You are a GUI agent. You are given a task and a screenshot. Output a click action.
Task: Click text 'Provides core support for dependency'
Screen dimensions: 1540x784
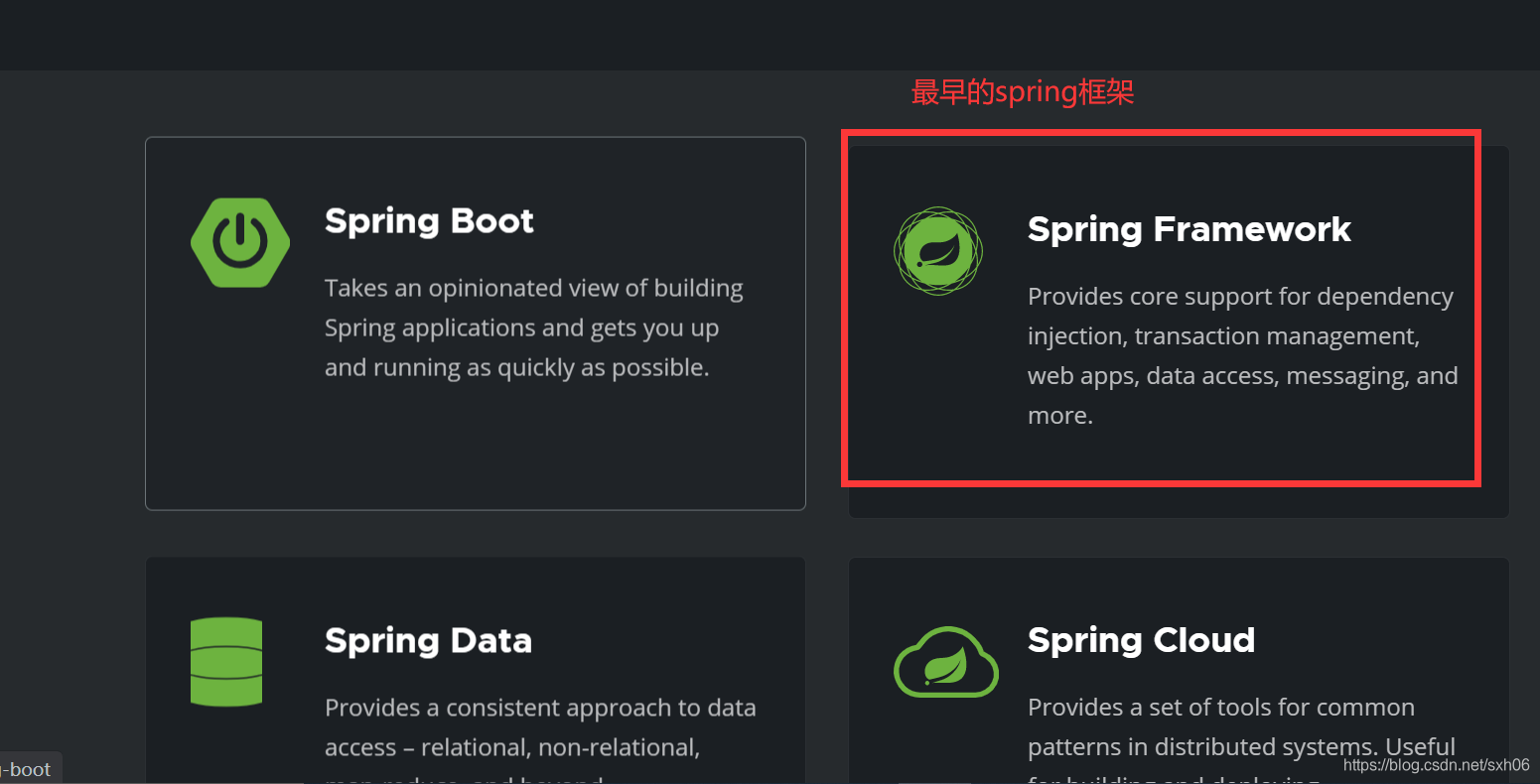pos(1241,297)
